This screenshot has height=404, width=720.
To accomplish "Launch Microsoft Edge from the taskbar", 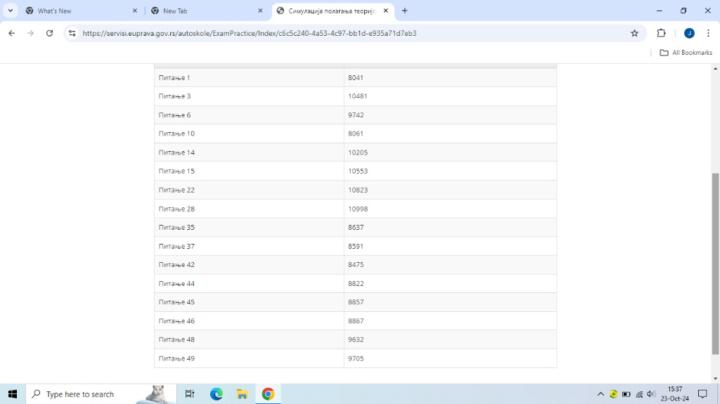I will click(x=216, y=394).
